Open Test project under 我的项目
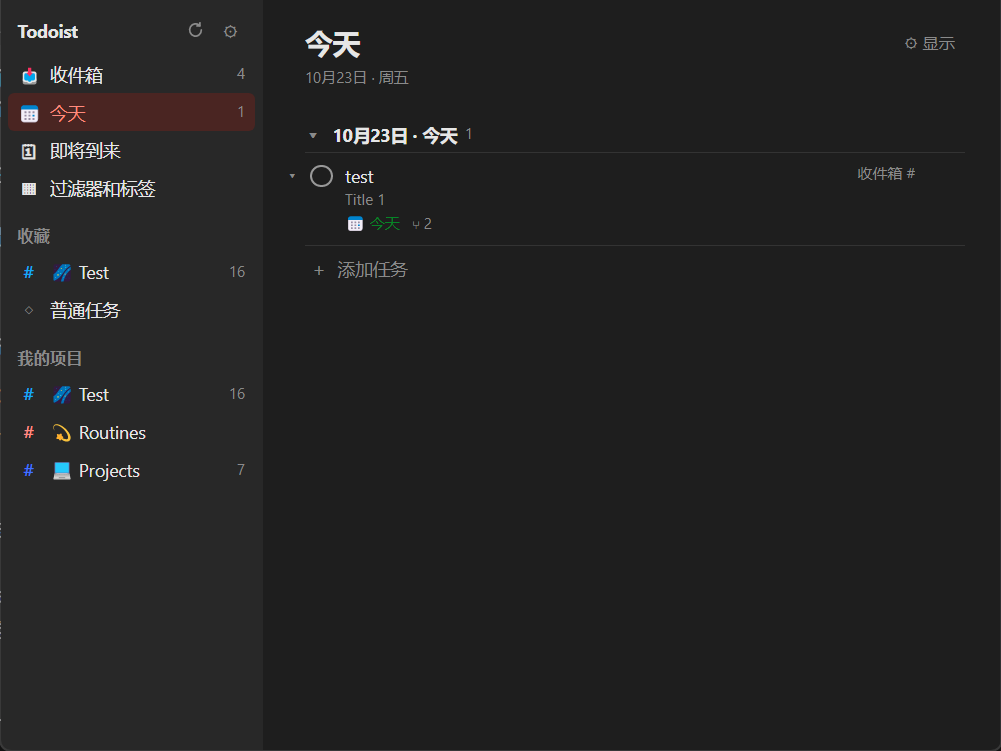Image resolution: width=1001 pixels, height=751 pixels. pos(132,395)
